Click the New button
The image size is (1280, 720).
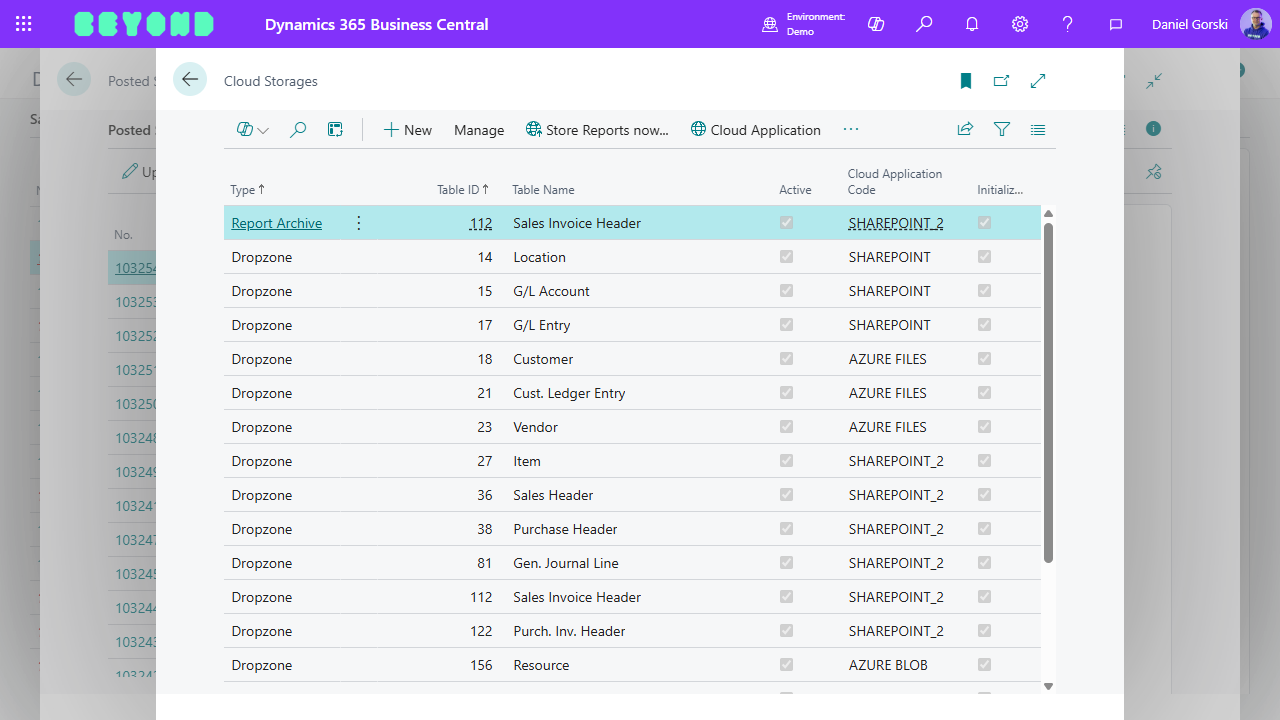click(x=408, y=130)
